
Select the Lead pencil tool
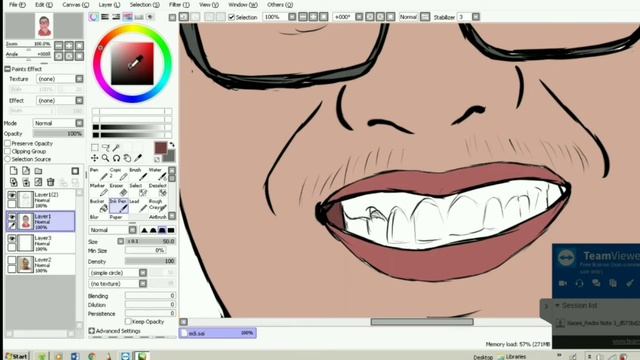click(138, 206)
